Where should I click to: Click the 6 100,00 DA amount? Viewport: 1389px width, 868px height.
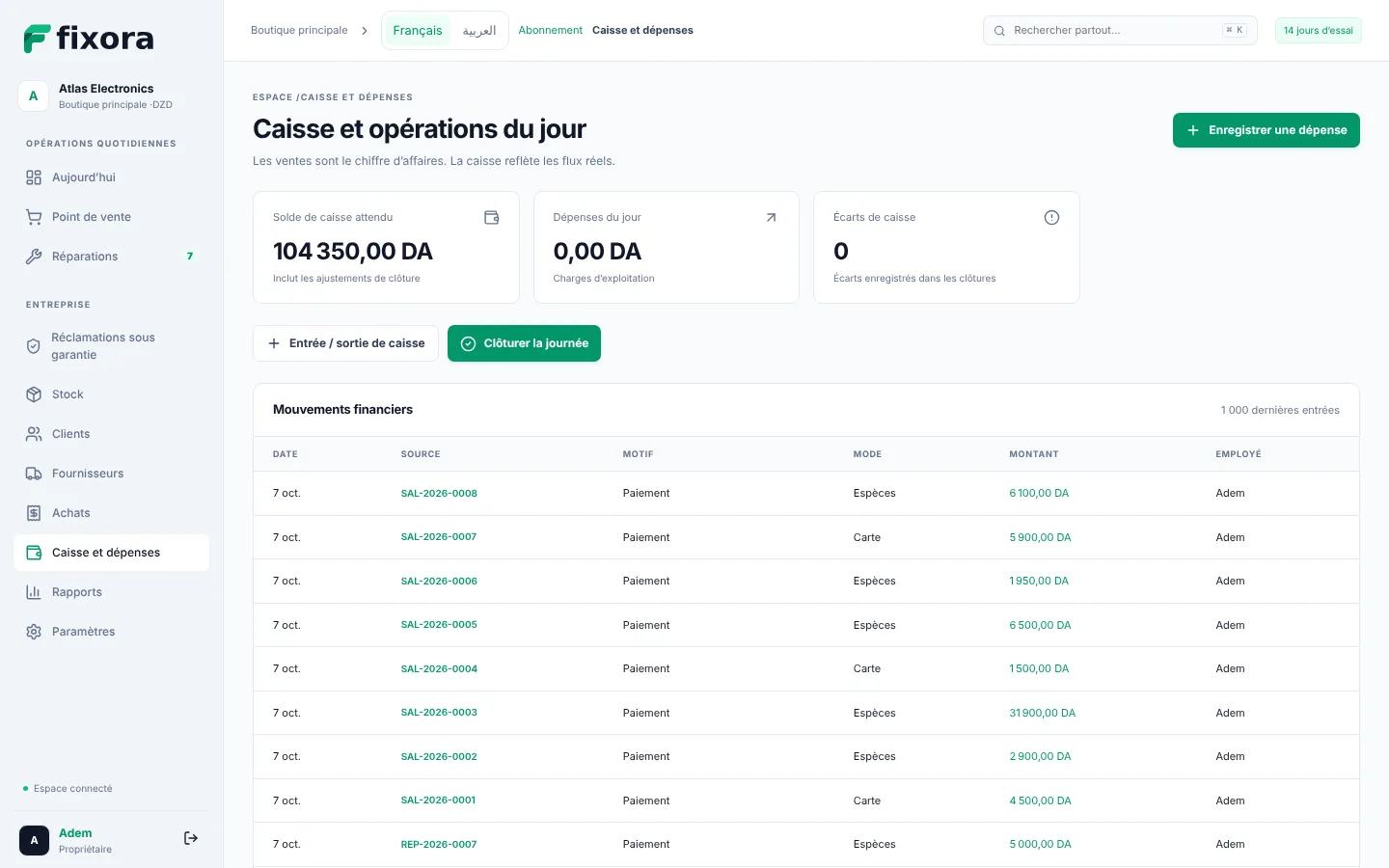[x=1039, y=493]
